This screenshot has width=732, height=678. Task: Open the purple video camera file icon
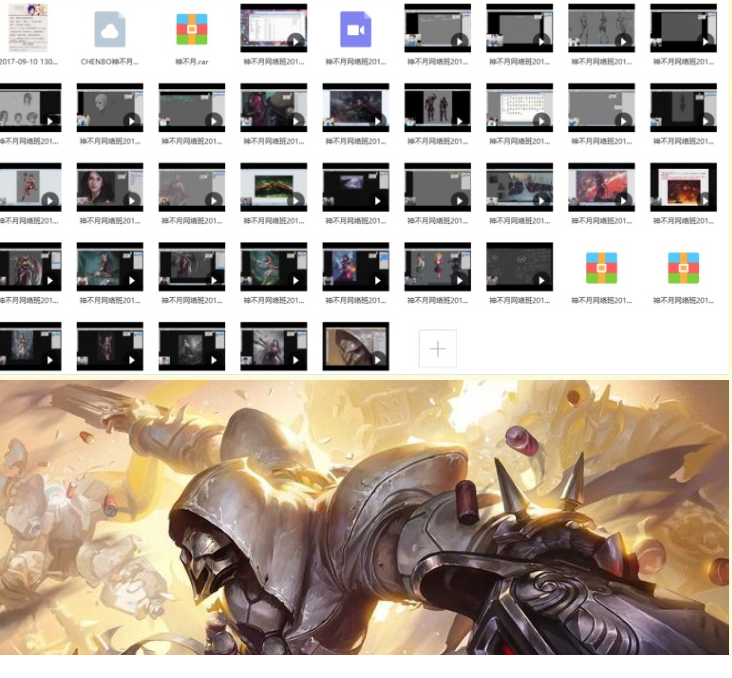[x=355, y=29]
